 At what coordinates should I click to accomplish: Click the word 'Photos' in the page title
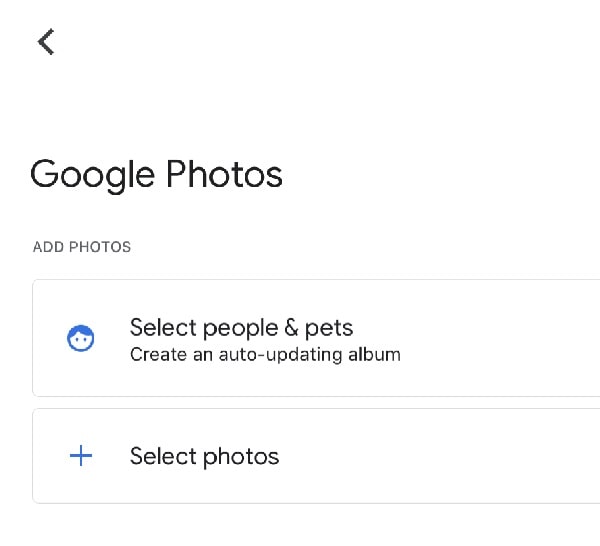tap(224, 175)
